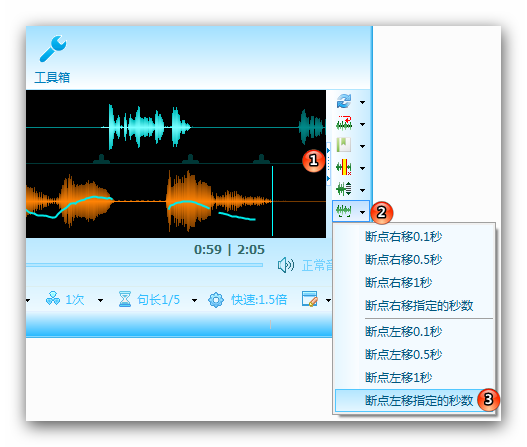Click the orange waveform in lower track
Viewport: 527px width, 447px height.
pyautogui.click(x=148, y=201)
